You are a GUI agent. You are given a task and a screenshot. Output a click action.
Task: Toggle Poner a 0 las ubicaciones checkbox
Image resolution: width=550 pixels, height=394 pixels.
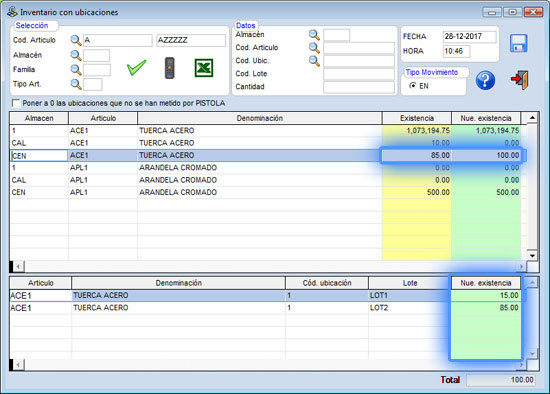pyautogui.click(x=16, y=103)
